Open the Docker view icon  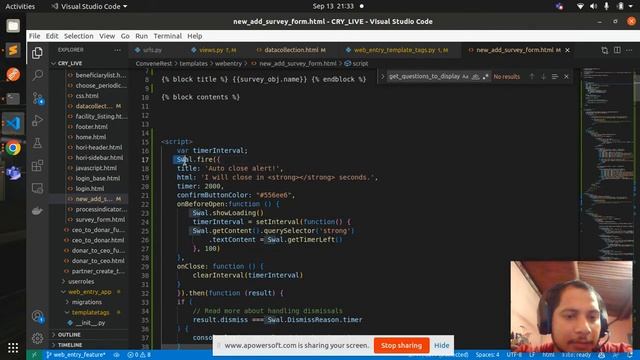point(37,211)
